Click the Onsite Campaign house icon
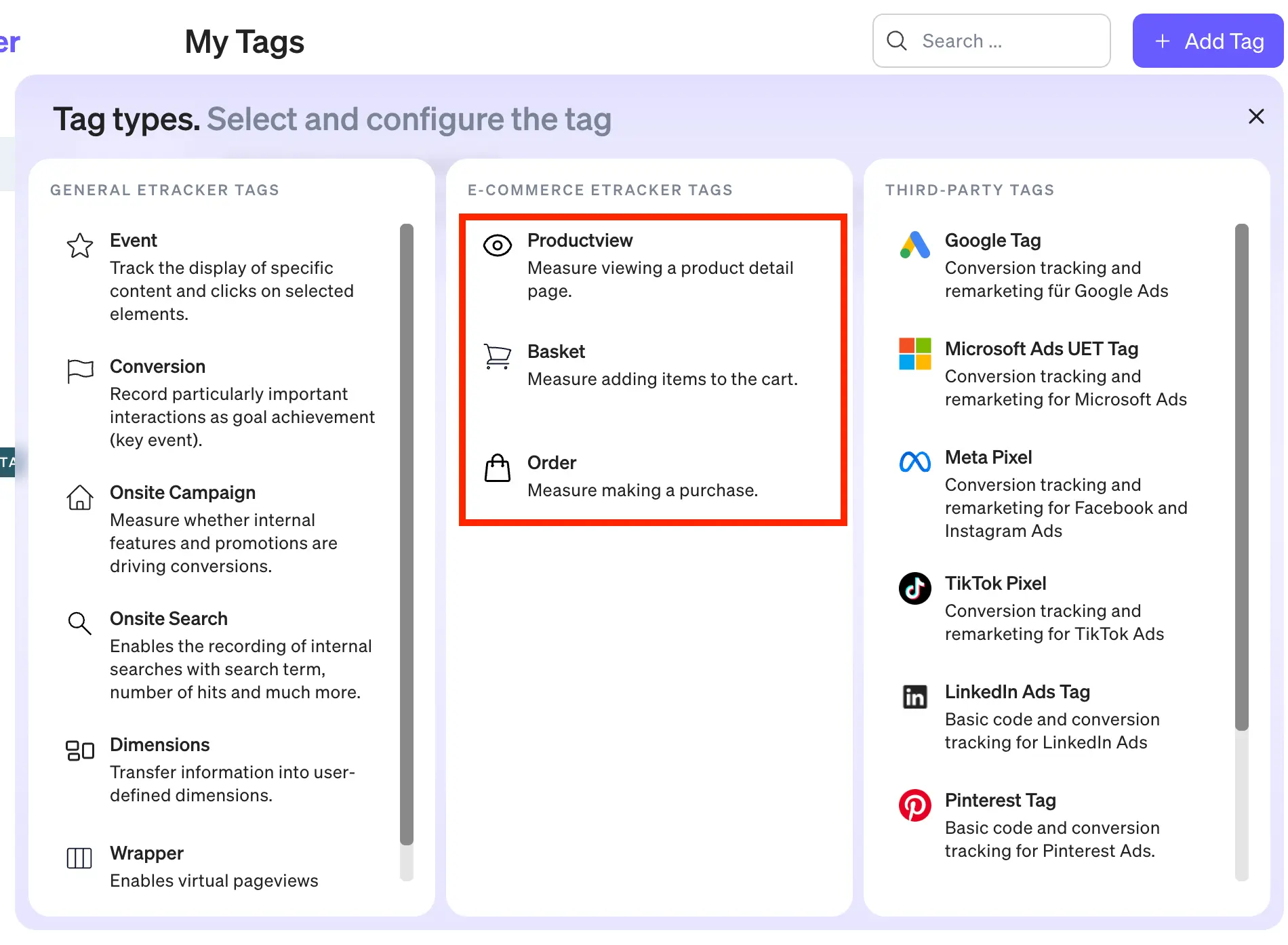 tap(79, 498)
